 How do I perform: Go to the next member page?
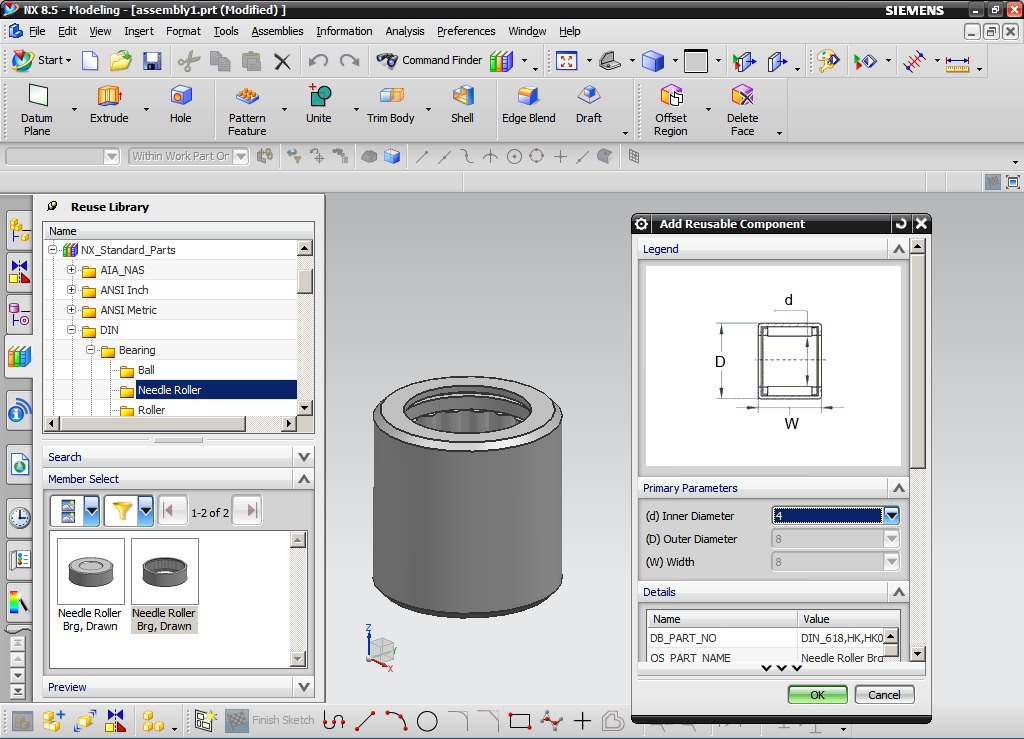tap(248, 511)
